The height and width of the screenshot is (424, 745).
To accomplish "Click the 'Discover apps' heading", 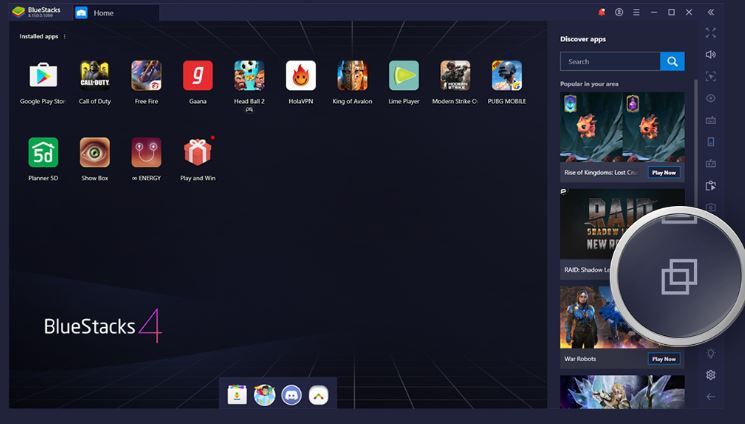I will tap(583, 39).
